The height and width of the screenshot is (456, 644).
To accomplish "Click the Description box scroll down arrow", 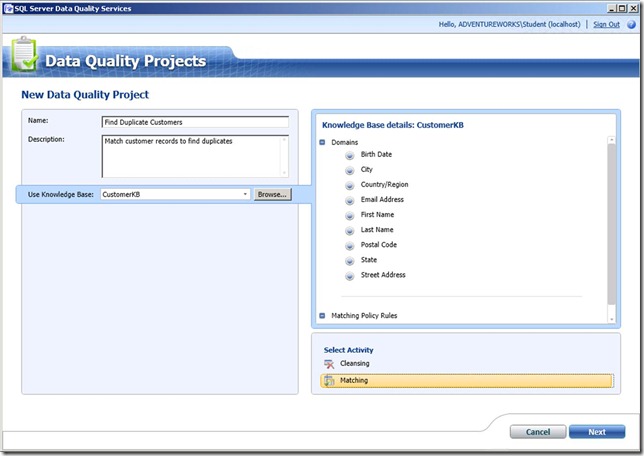I will tap(284, 173).
